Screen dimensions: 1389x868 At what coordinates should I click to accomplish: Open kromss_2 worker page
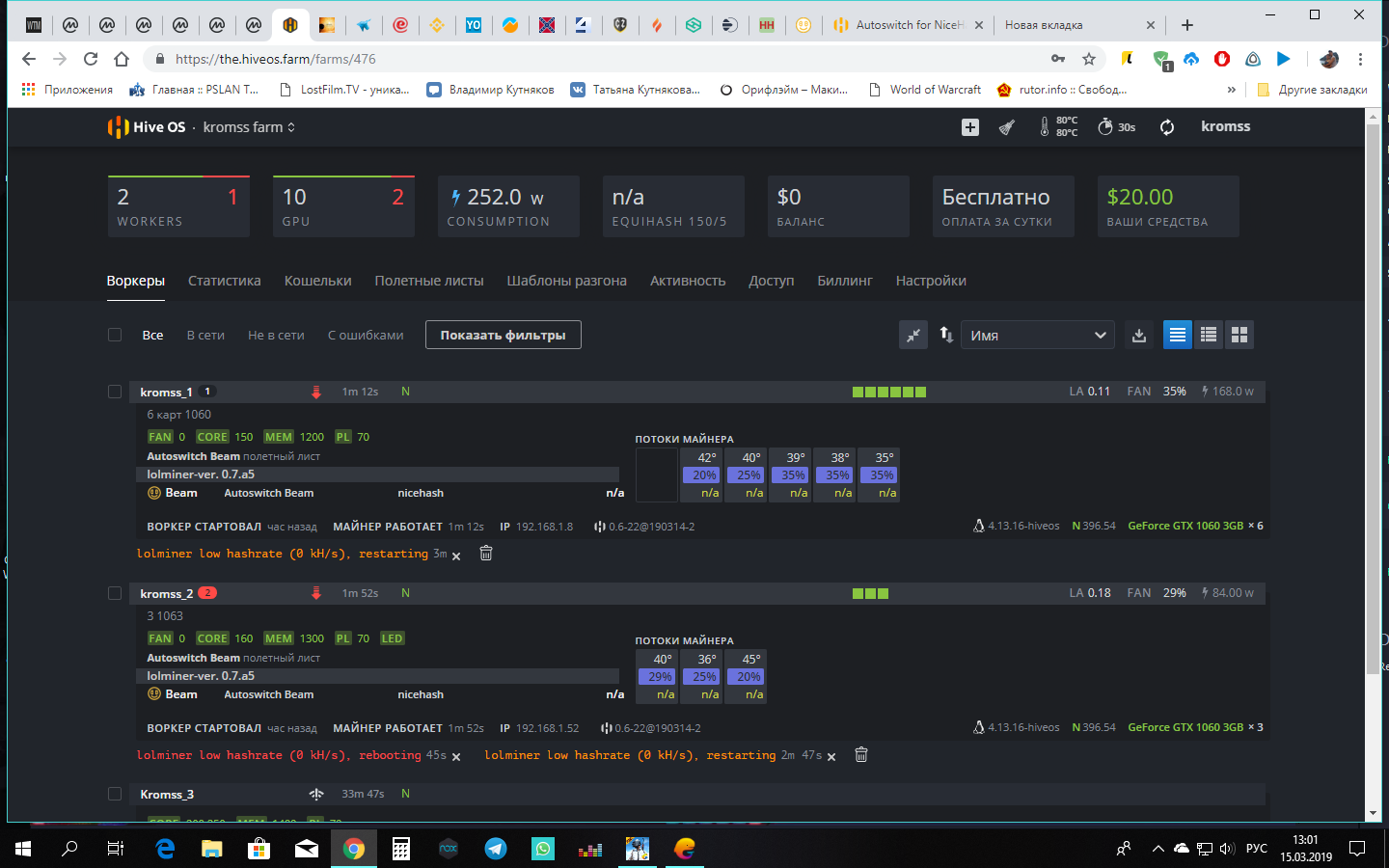166,593
